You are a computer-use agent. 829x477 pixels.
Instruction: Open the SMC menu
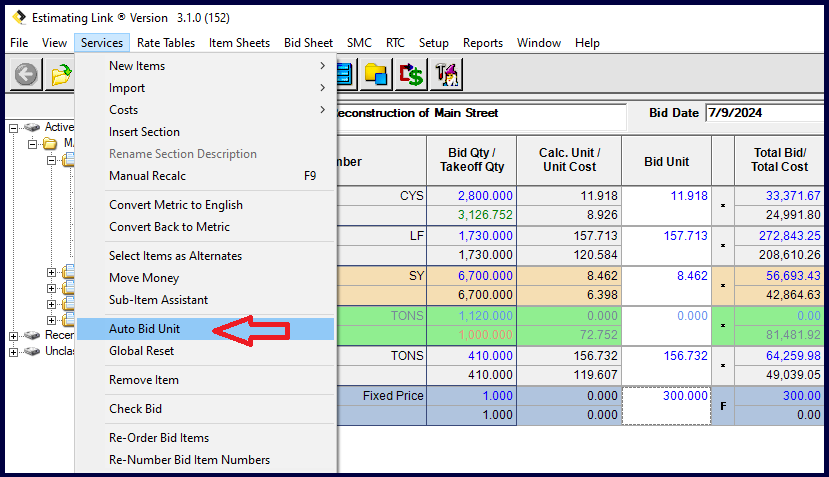(x=359, y=43)
